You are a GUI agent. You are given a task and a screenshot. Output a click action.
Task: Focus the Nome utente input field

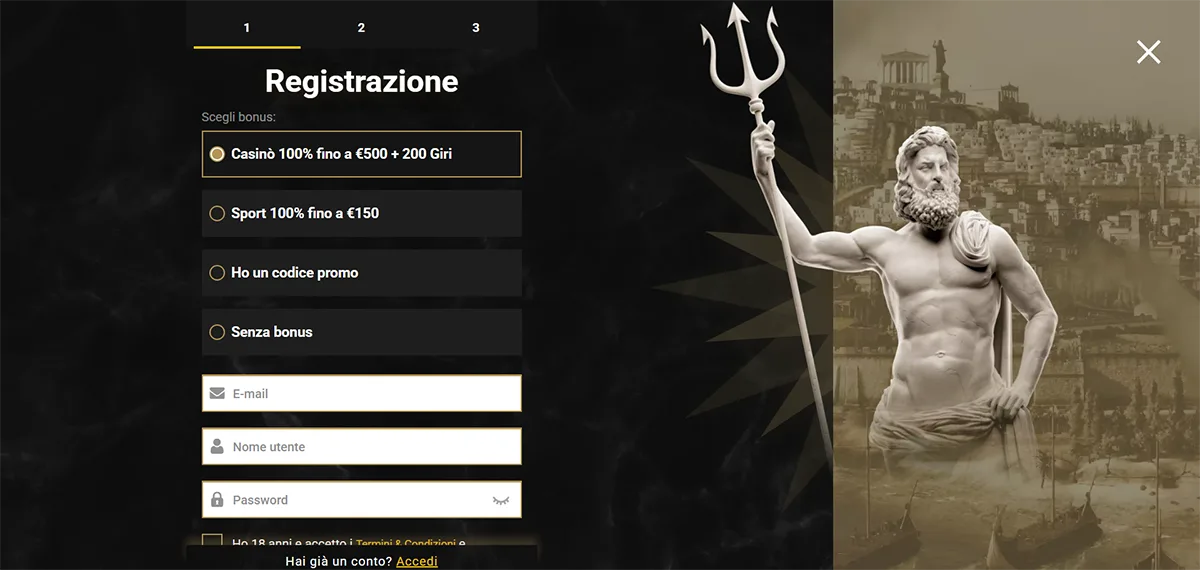tap(361, 447)
